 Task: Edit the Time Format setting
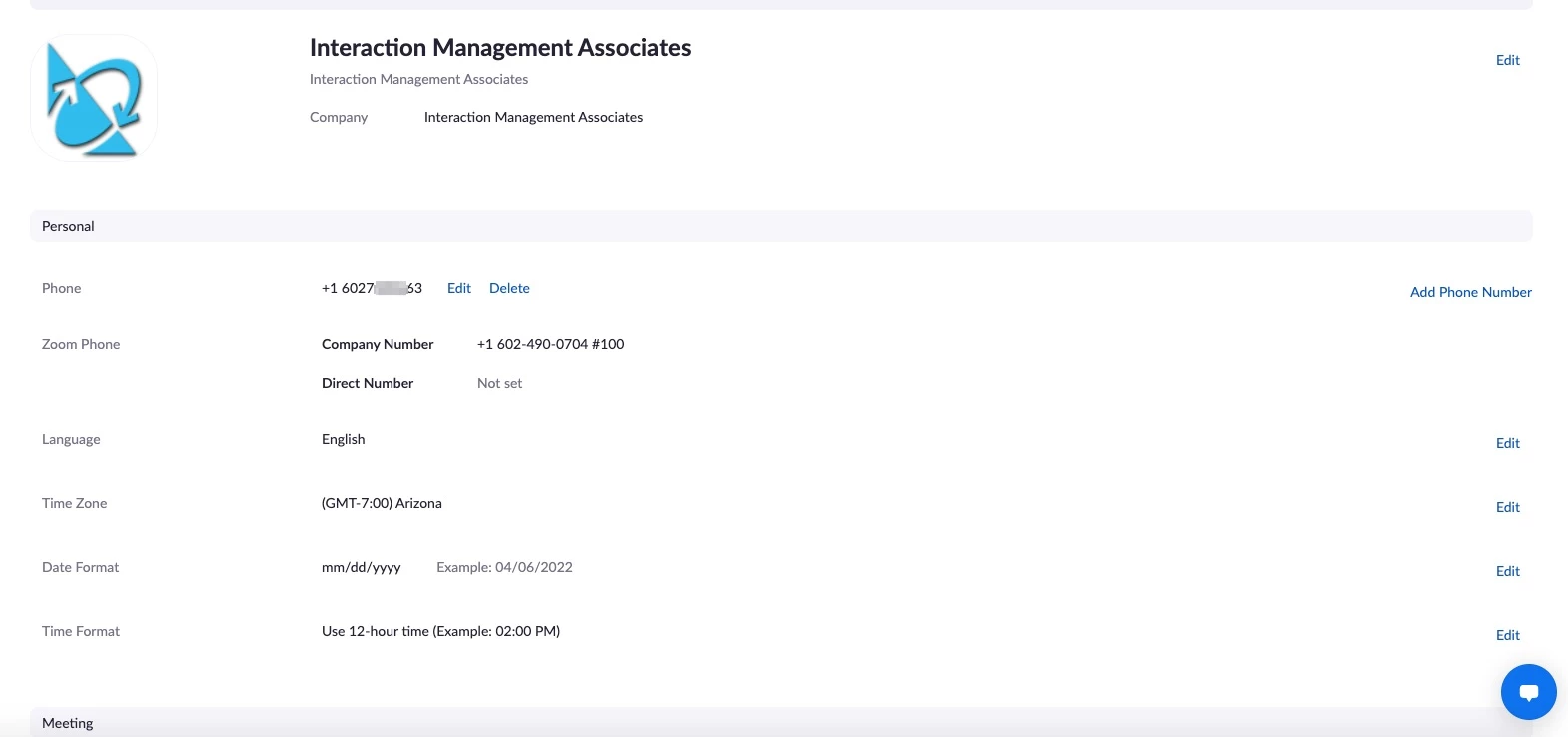[x=1507, y=635]
